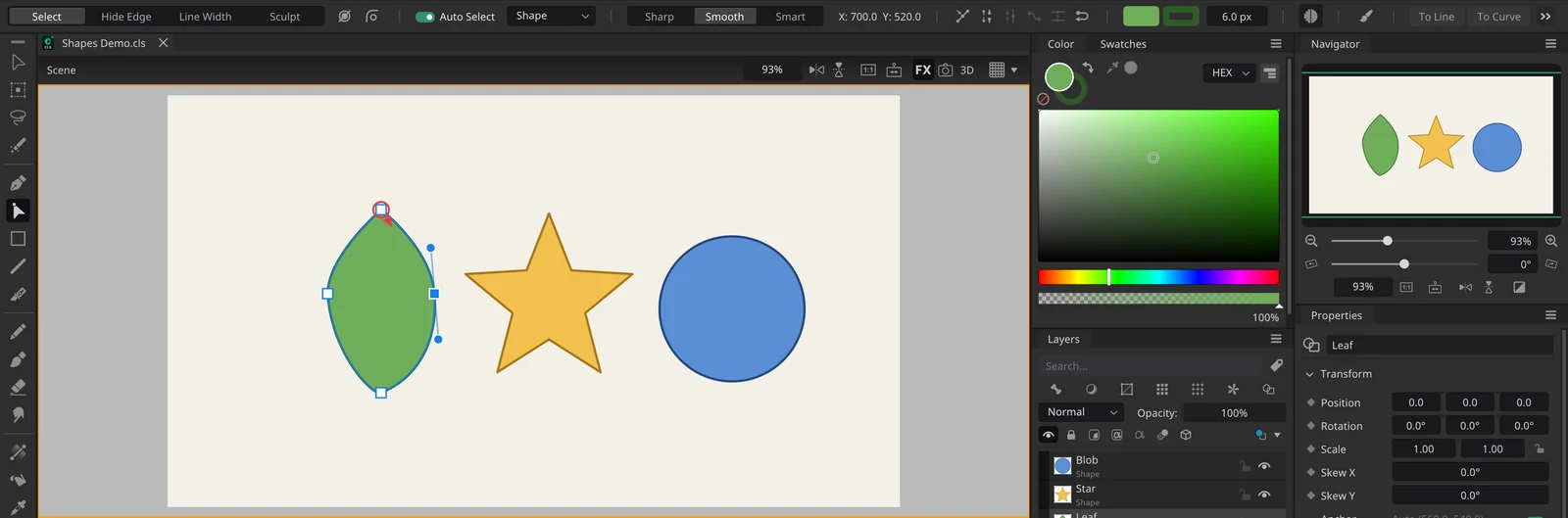
Task: Zoom out in Navigator panel
Action: point(1311,241)
